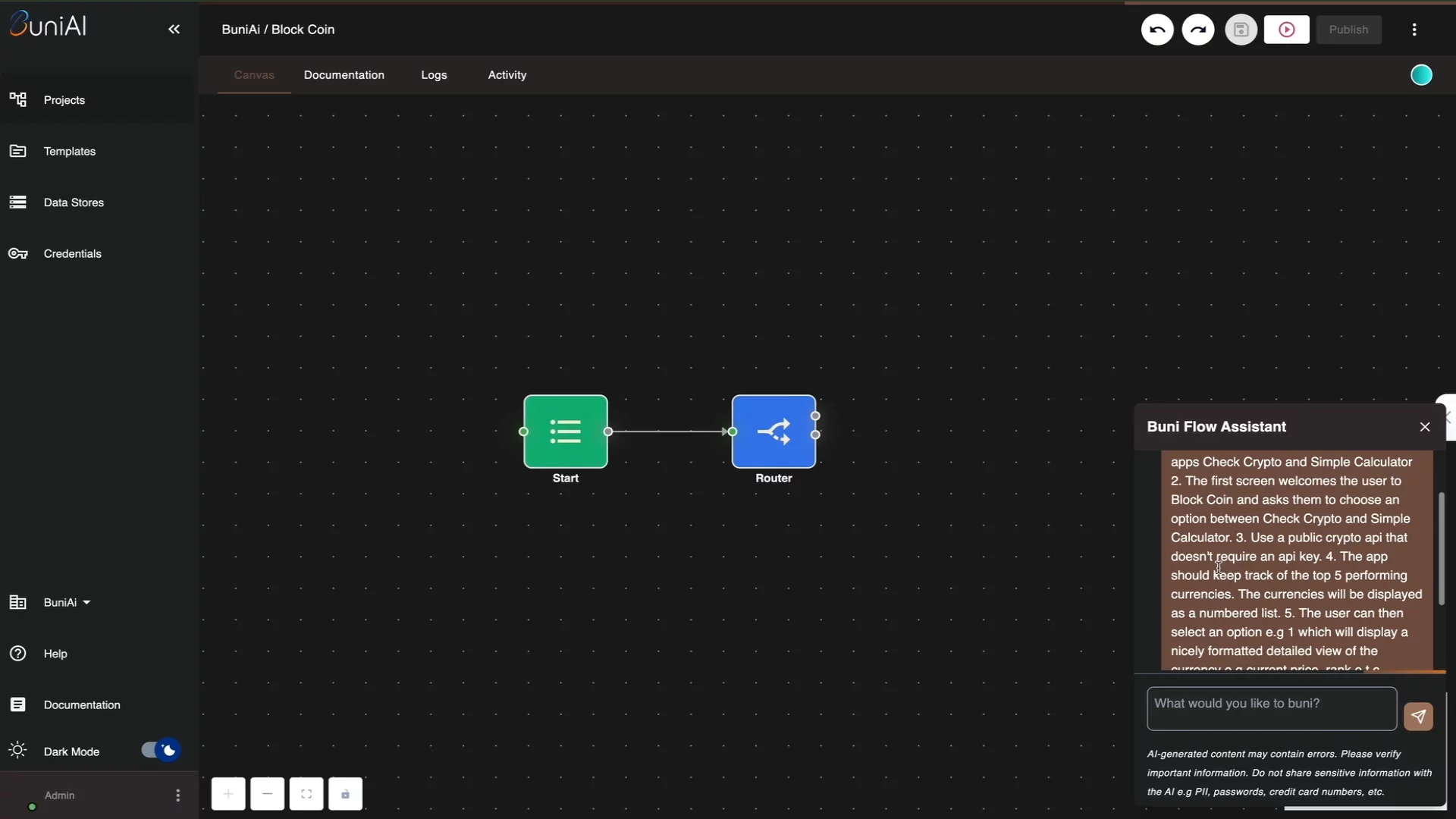This screenshot has height=819, width=1456.
Task: Zoom in with canvas plus button
Action: coord(228,794)
